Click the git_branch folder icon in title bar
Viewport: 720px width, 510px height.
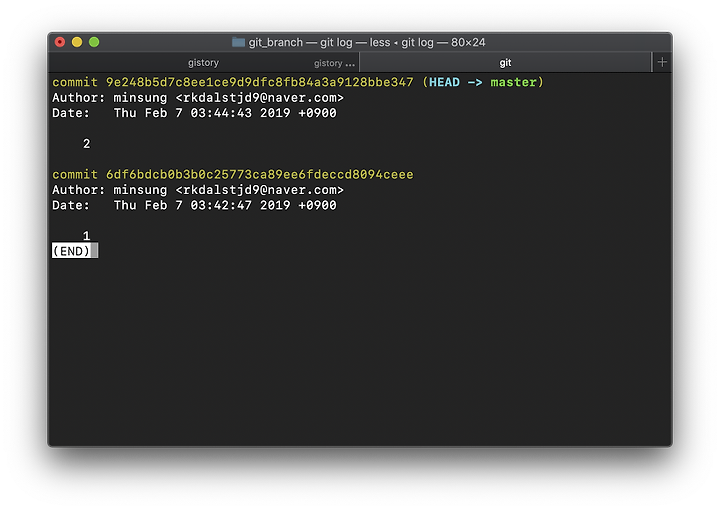(238, 42)
